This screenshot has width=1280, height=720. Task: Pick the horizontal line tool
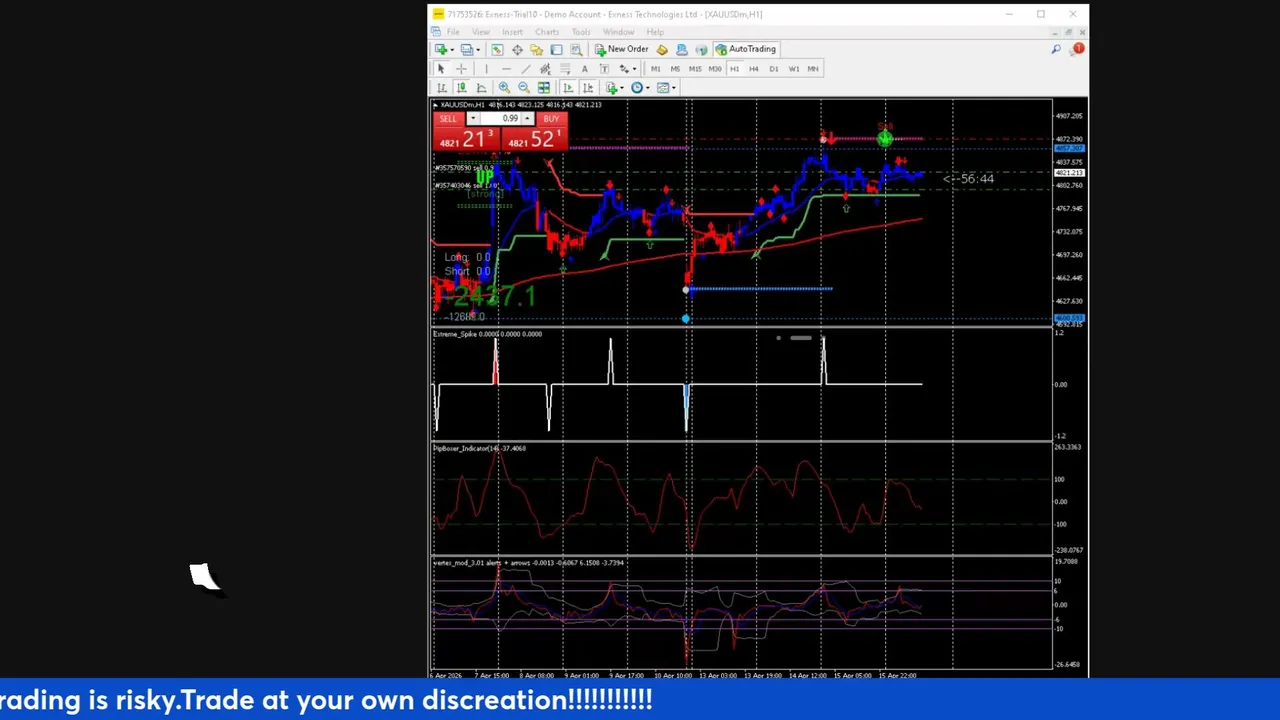tap(506, 69)
